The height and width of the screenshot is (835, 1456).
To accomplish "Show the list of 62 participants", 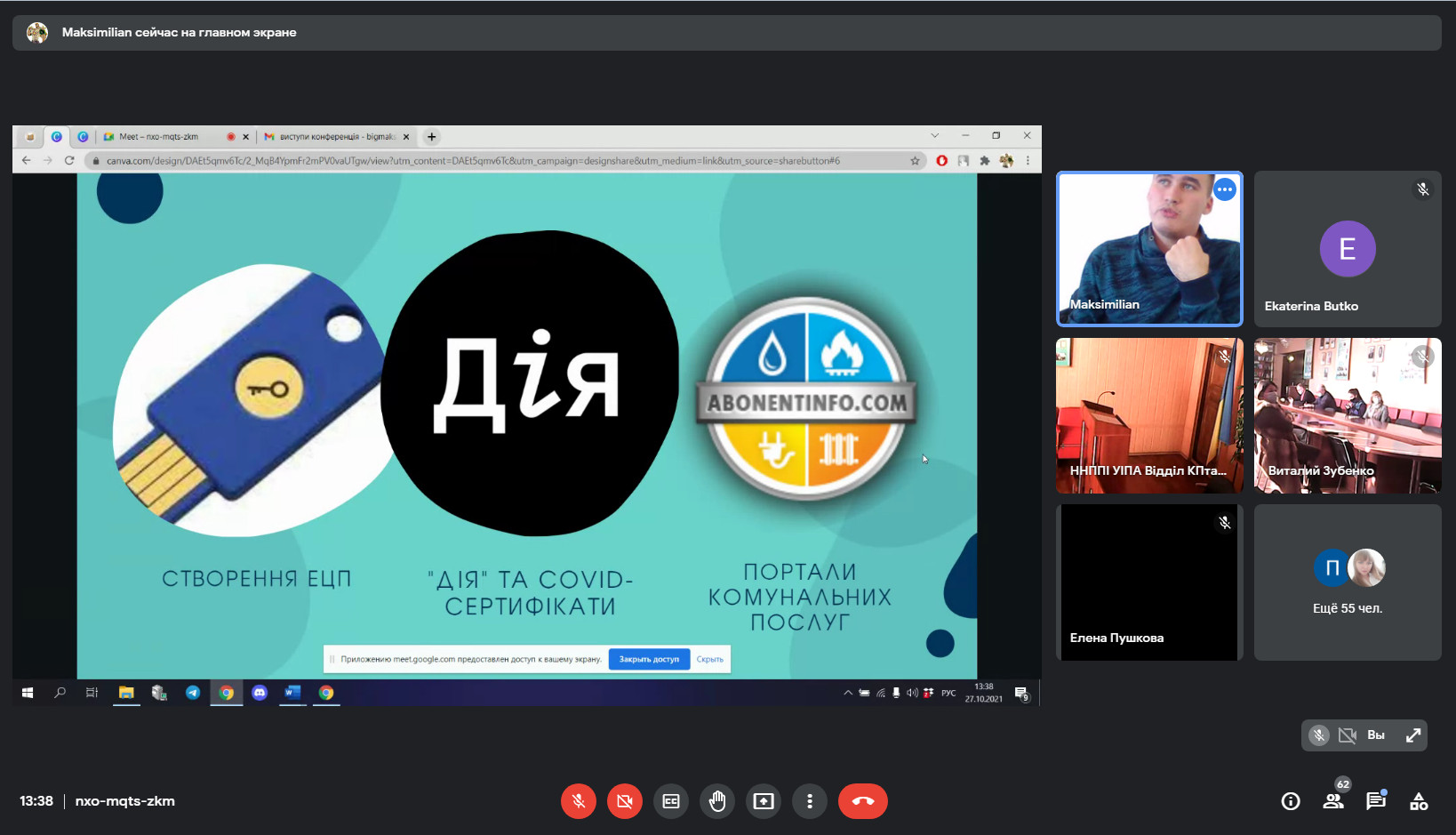I will (x=1333, y=801).
